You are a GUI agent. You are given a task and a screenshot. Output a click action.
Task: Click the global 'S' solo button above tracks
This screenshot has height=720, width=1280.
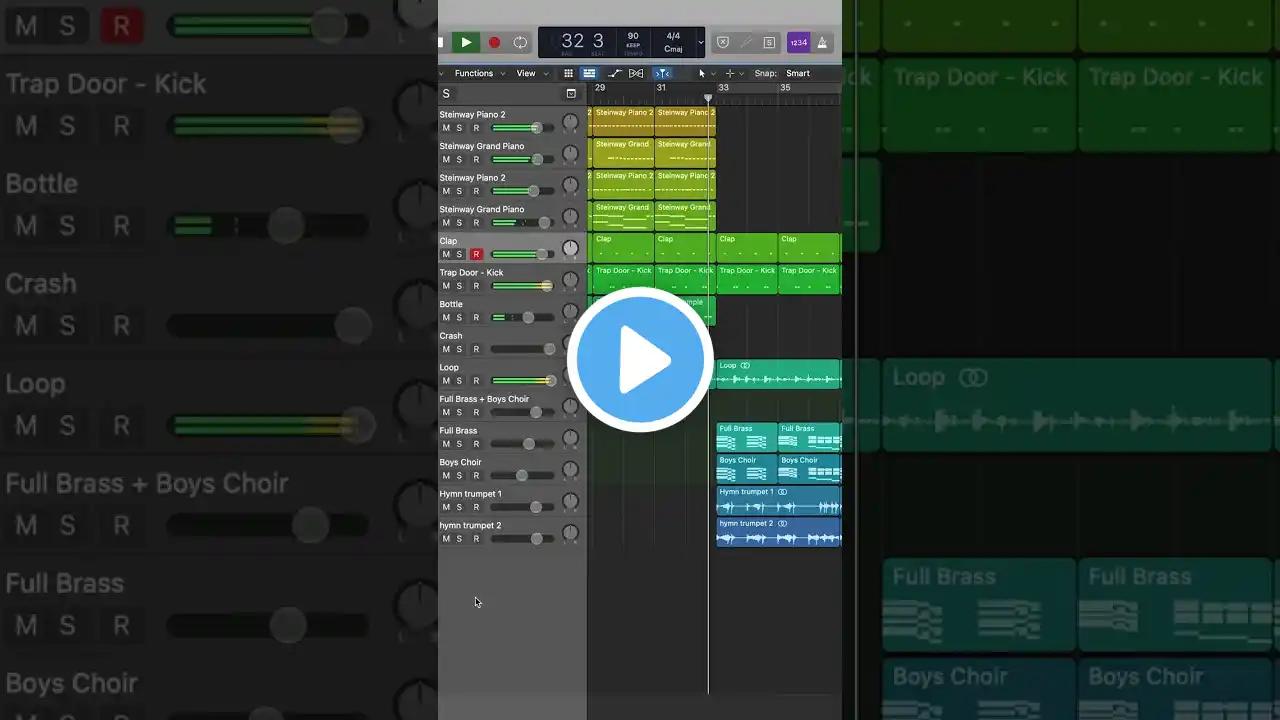coord(446,94)
